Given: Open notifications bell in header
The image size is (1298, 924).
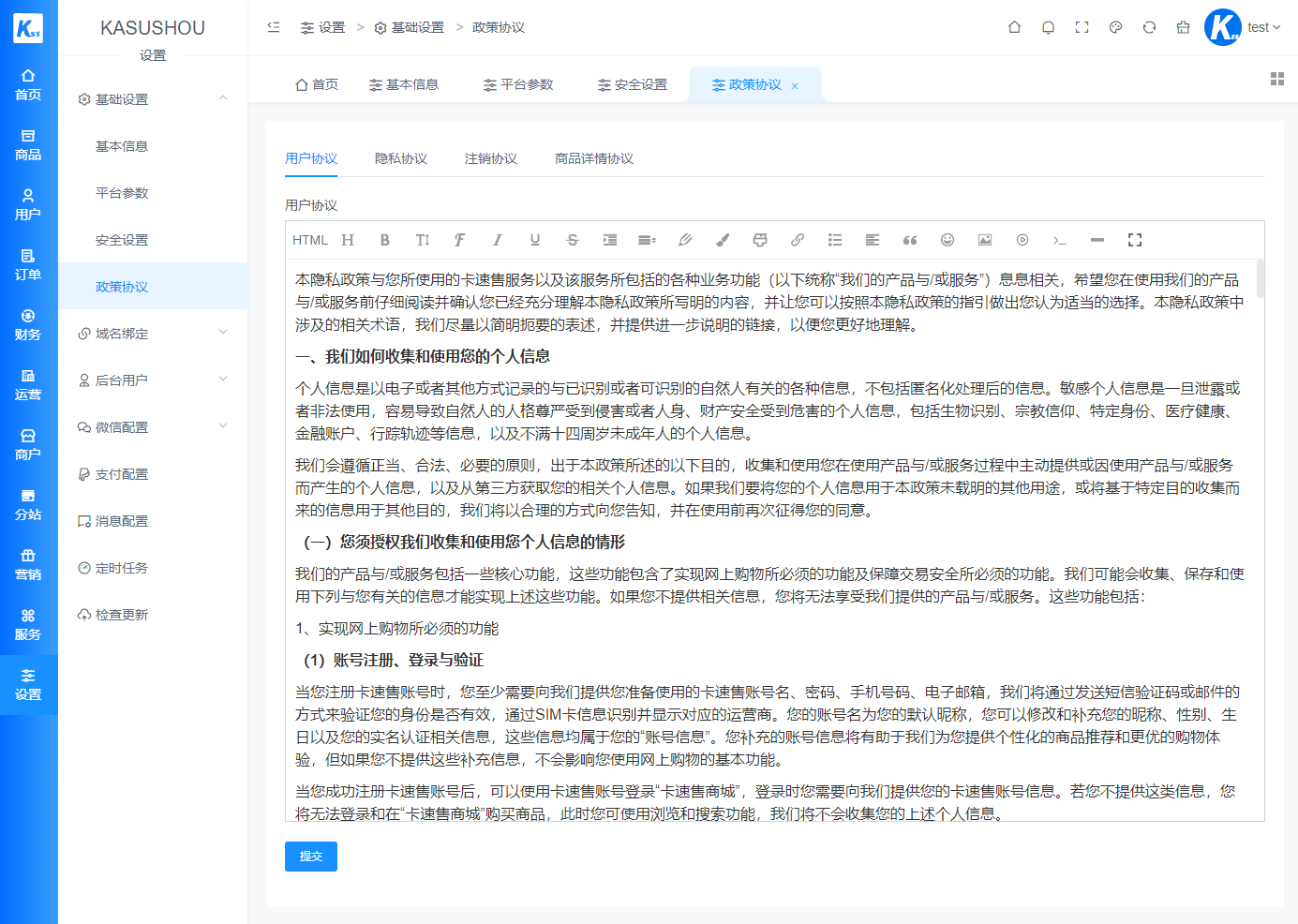Looking at the screenshot, I should pos(1048,27).
